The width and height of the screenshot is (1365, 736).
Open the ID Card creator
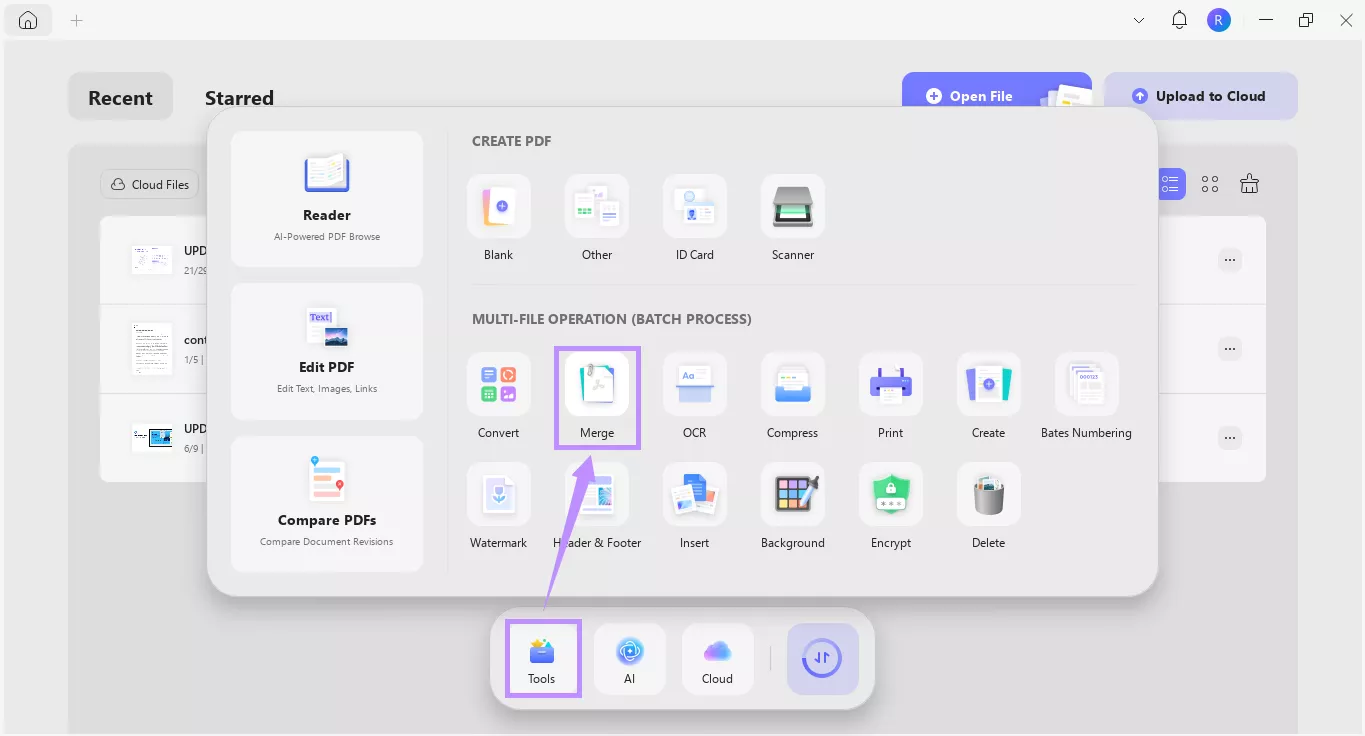click(x=694, y=219)
